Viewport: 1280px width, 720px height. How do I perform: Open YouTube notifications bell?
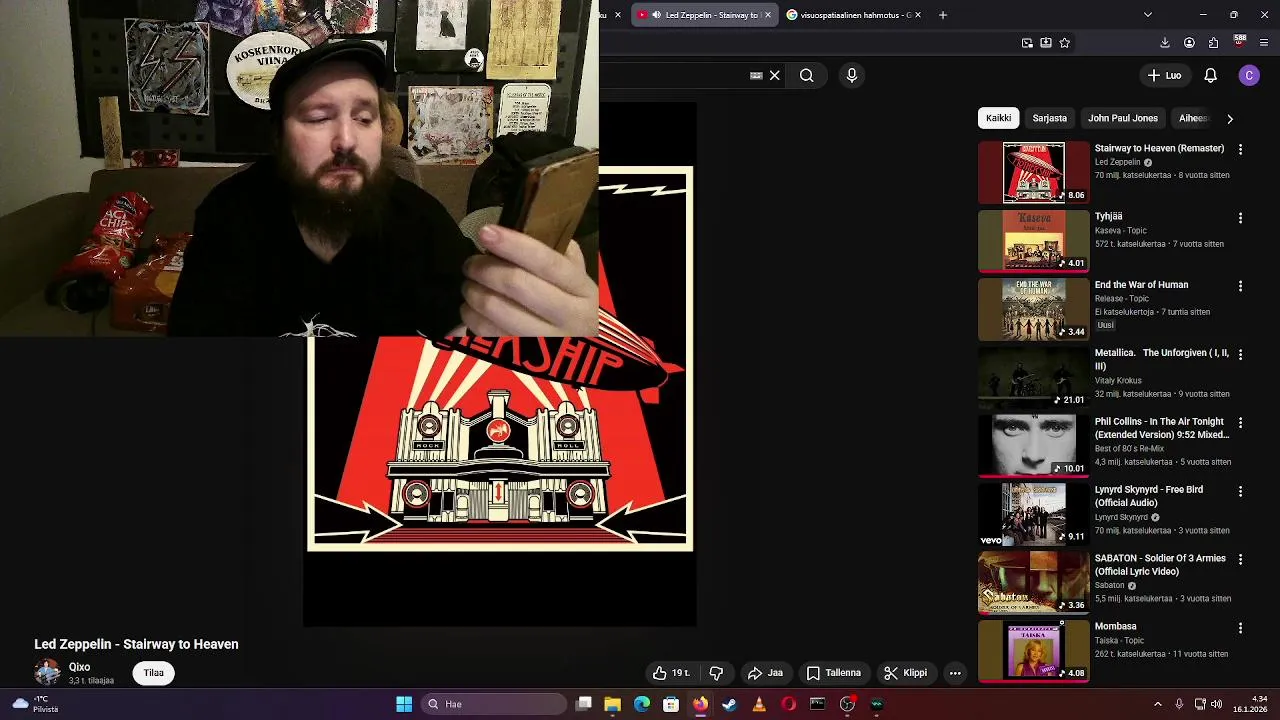click(1210, 75)
